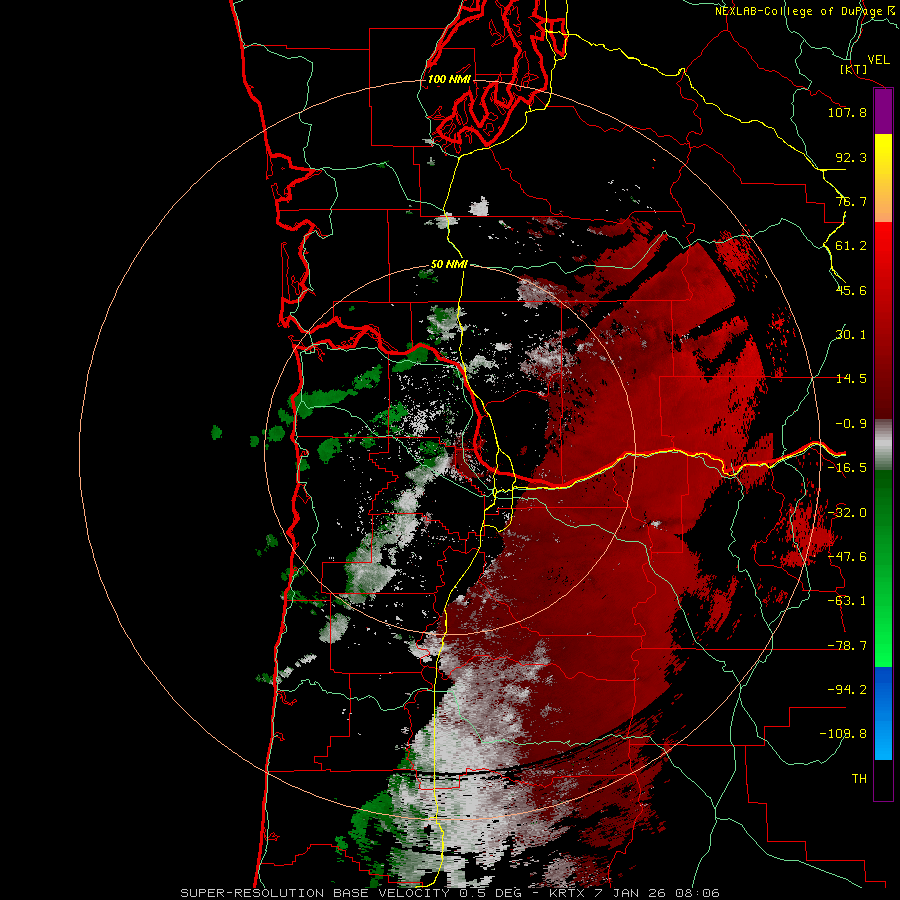Click the 45.6 legend value
The height and width of the screenshot is (900, 900).
(x=851, y=290)
